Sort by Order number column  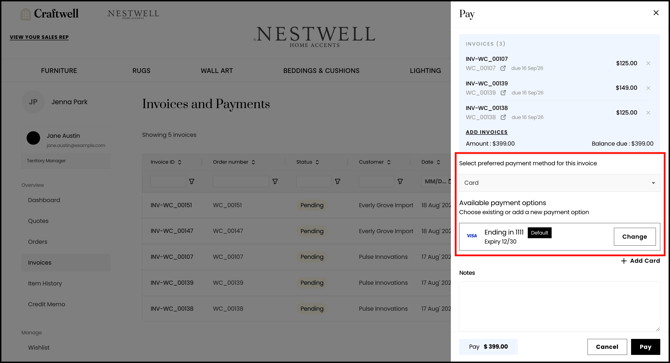(x=253, y=162)
